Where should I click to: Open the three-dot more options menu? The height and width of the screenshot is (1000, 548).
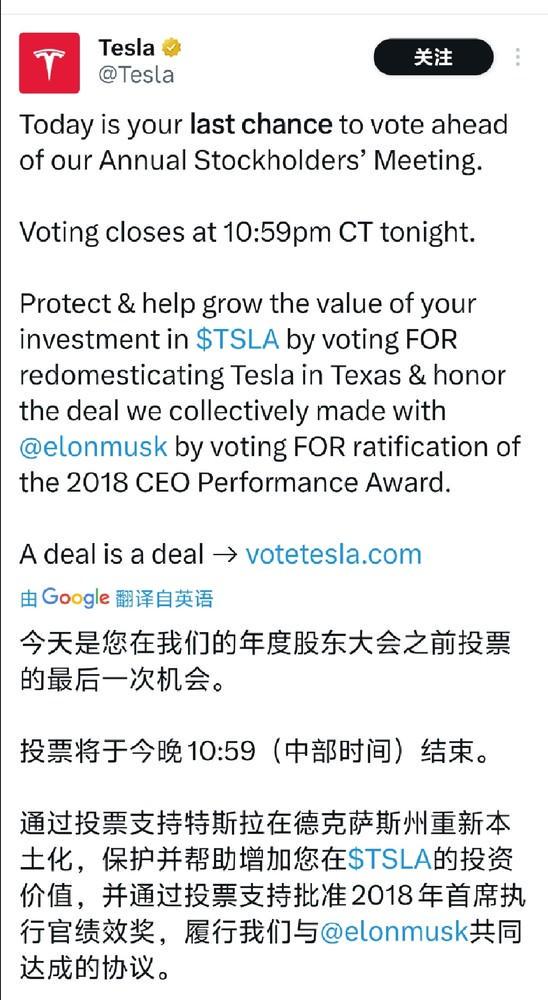[517, 57]
